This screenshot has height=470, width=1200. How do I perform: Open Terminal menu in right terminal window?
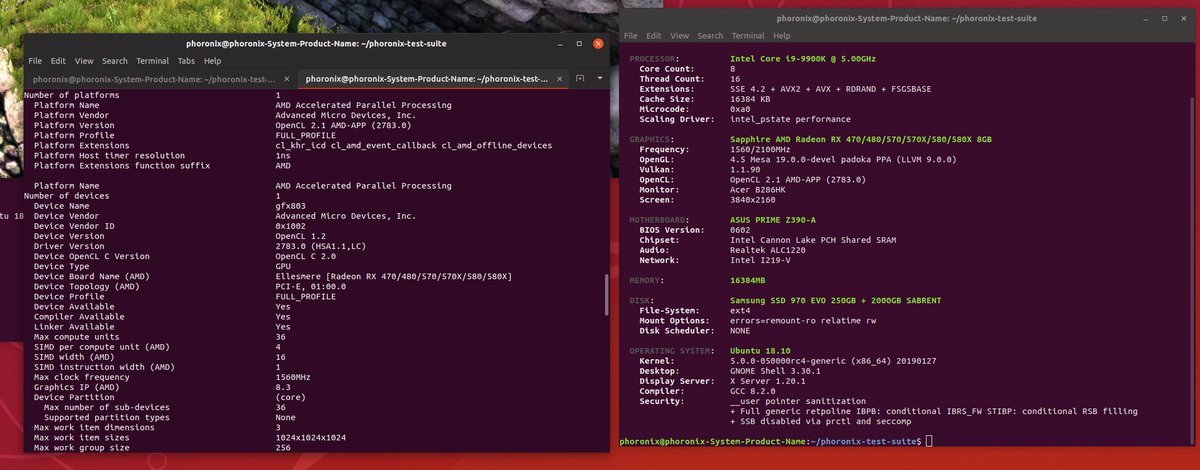[749, 36]
